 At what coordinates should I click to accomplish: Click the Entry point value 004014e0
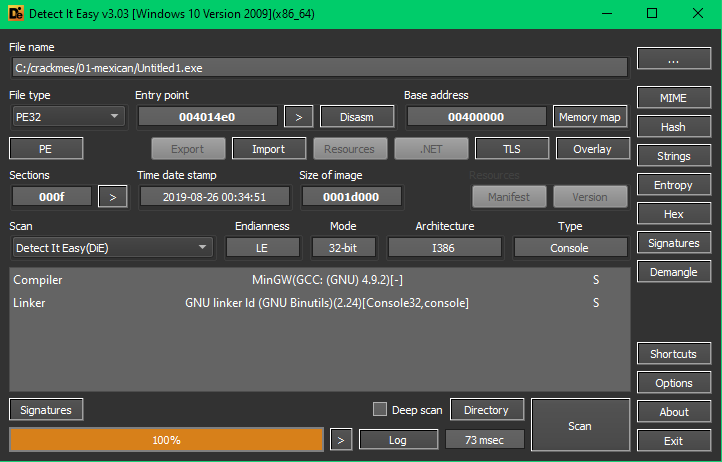coord(207,117)
